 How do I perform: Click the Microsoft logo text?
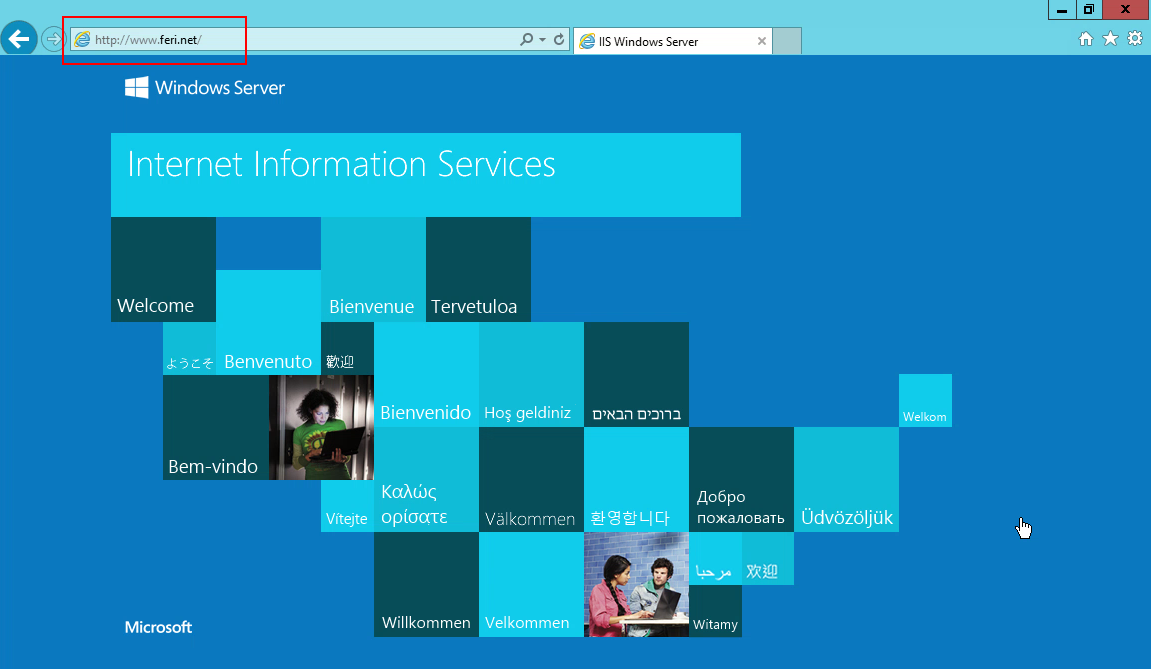click(x=158, y=627)
